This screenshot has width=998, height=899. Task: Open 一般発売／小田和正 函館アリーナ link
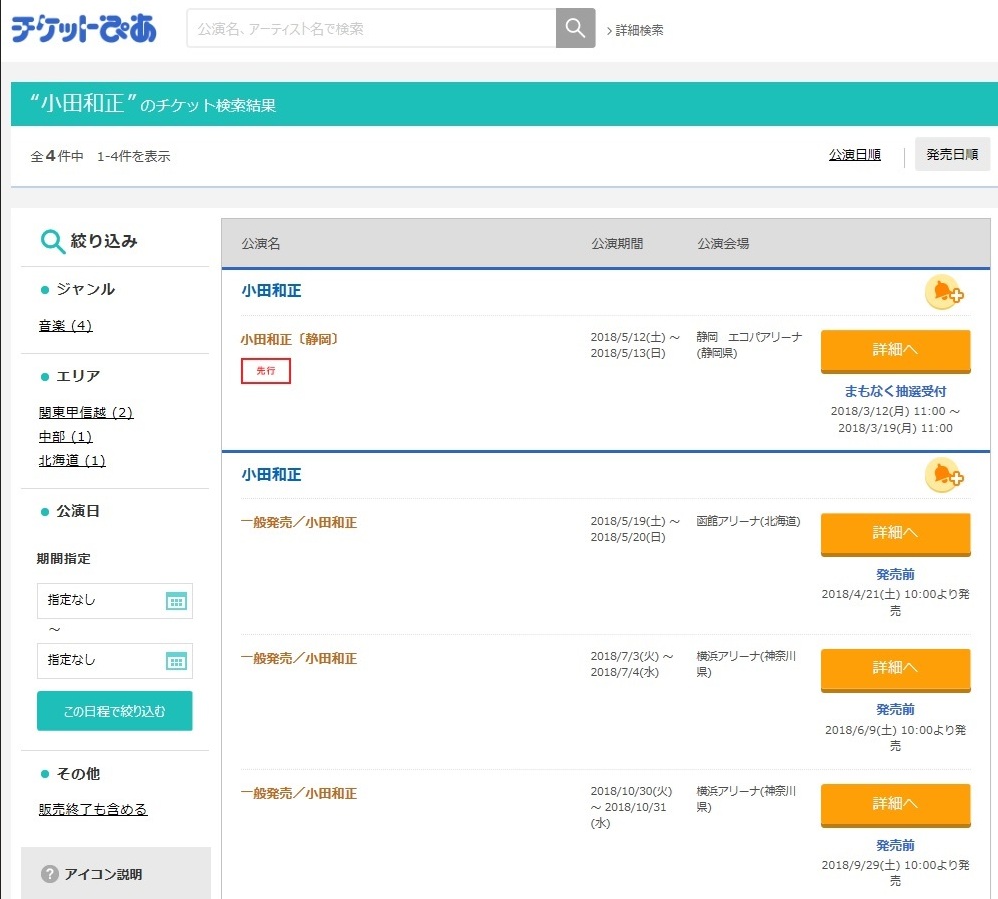pos(299,522)
